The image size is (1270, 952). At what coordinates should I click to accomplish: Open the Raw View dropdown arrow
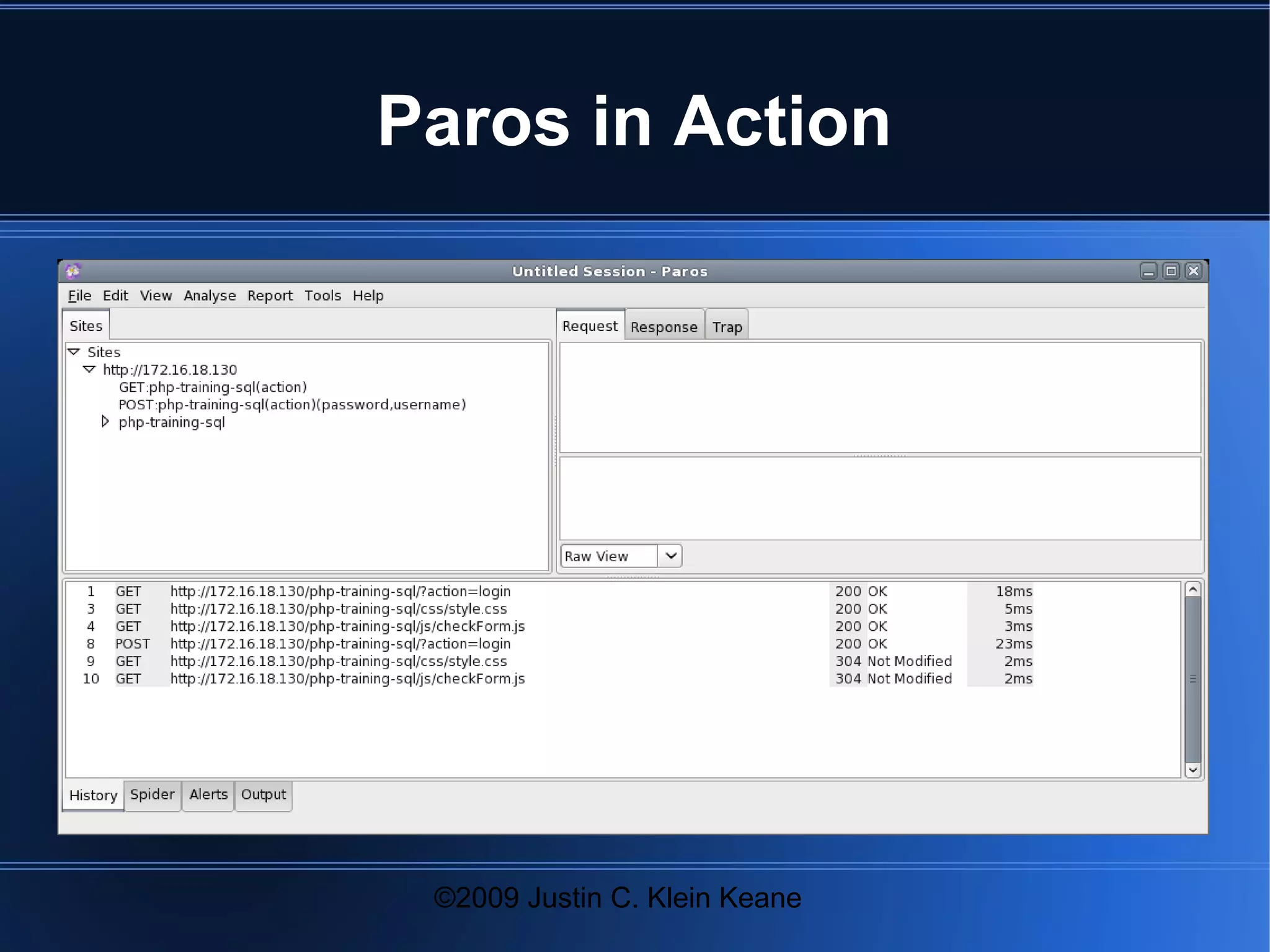coord(670,556)
